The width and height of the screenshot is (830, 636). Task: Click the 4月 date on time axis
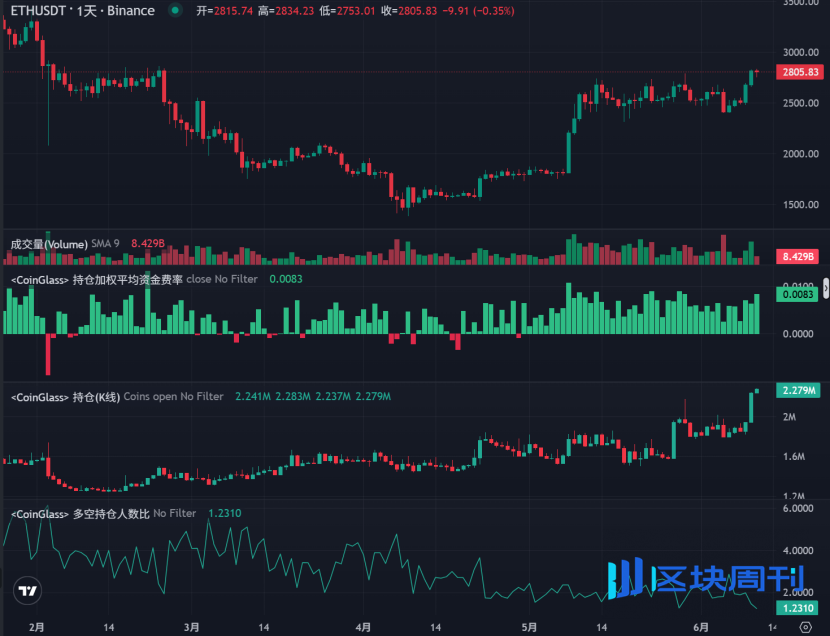click(363, 628)
